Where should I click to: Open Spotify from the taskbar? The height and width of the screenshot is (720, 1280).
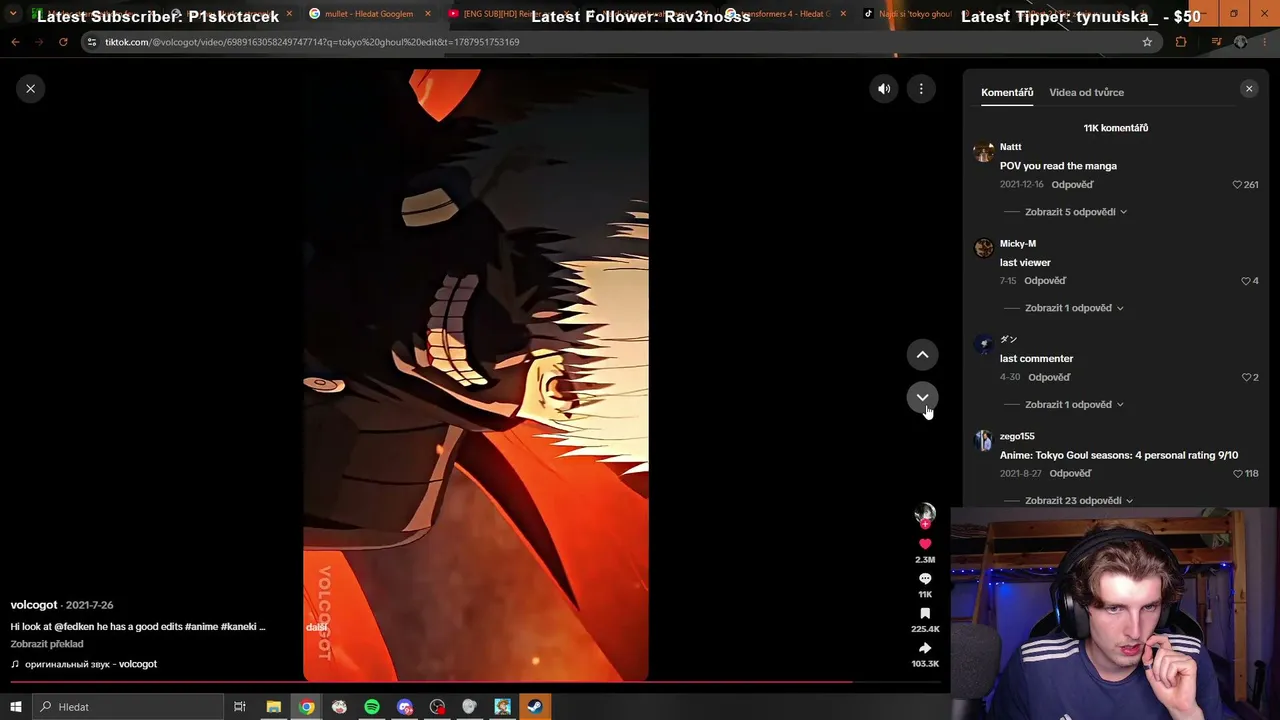pos(372,707)
